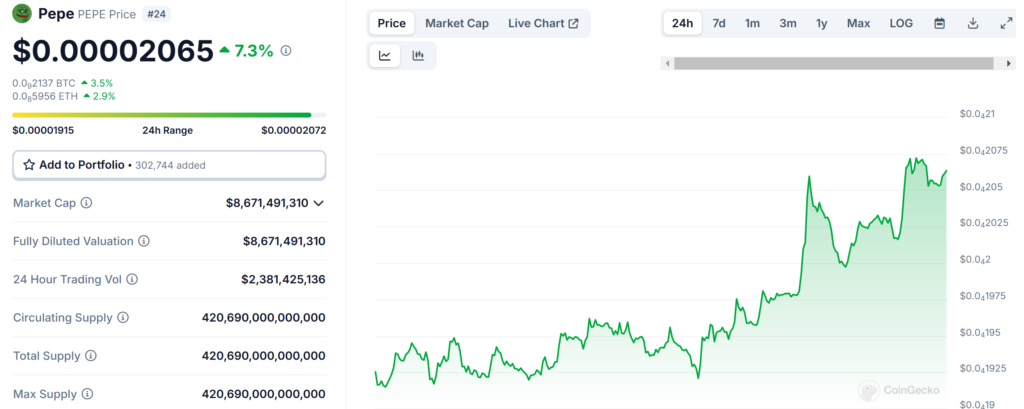Expand chart to fullscreen icon
The height and width of the screenshot is (409, 1024).
[1006, 23]
